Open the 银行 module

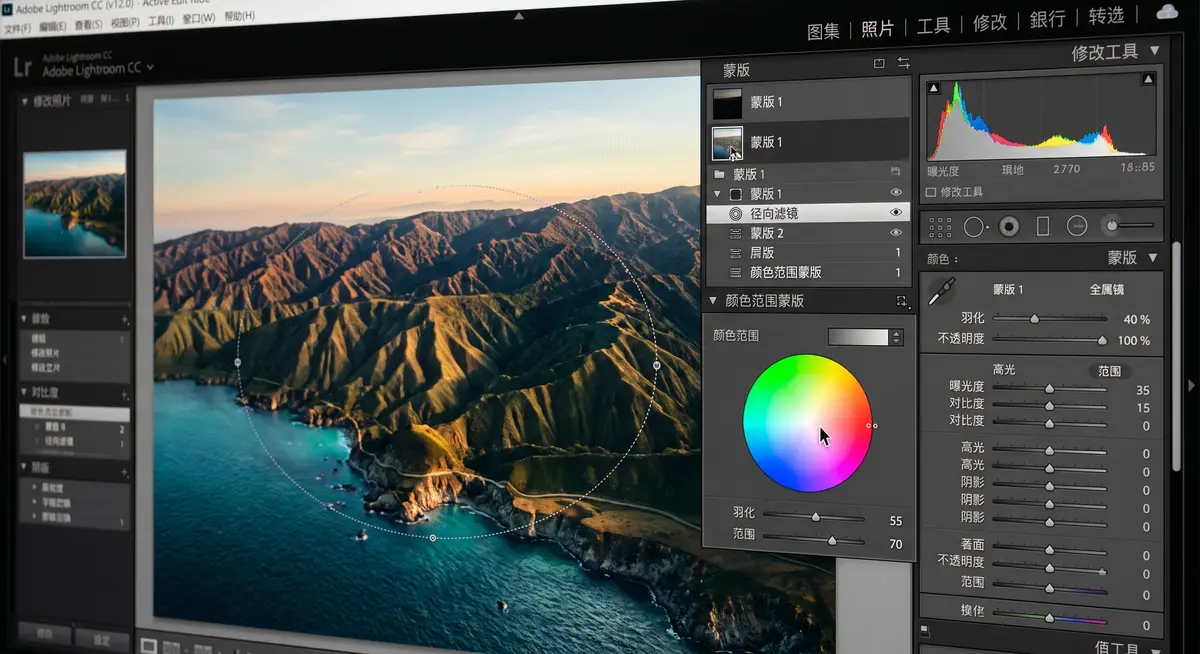tap(1048, 19)
